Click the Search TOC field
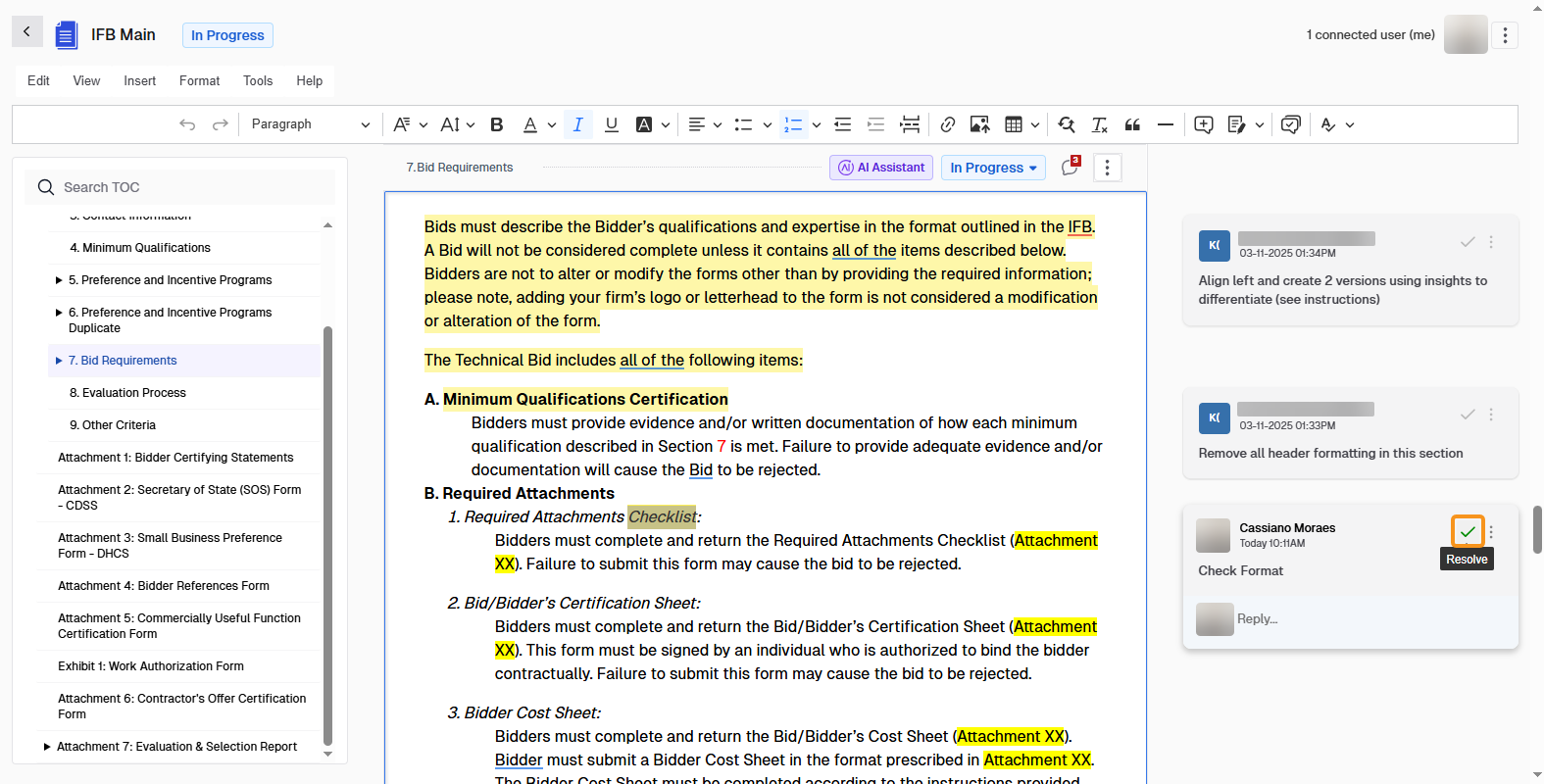This screenshot has width=1544, height=784. tap(186, 187)
